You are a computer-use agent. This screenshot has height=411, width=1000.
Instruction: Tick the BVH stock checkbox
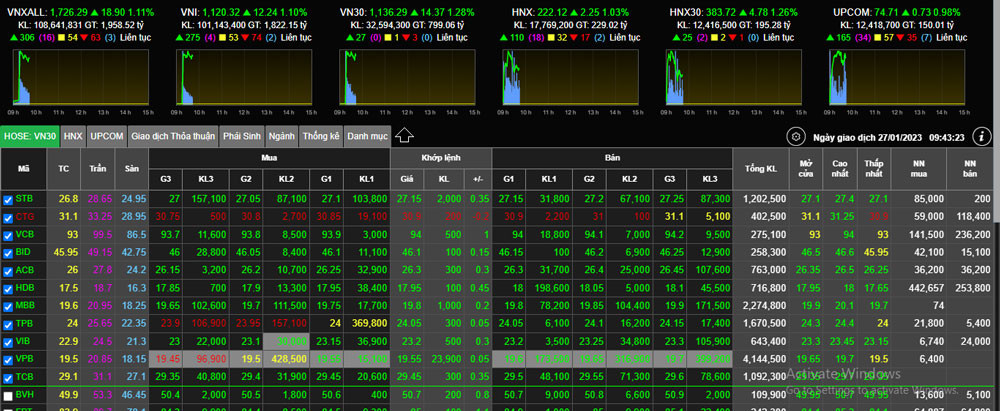pos(9,396)
